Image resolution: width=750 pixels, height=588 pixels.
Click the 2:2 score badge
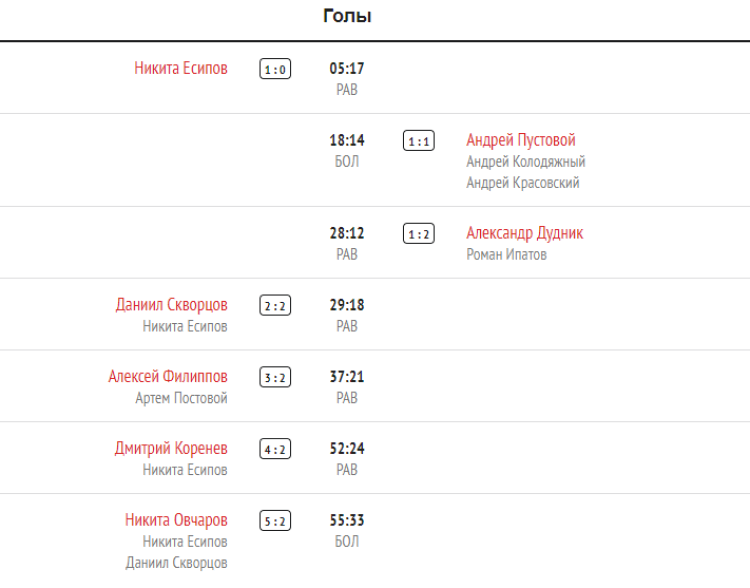click(x=275, y=306)
